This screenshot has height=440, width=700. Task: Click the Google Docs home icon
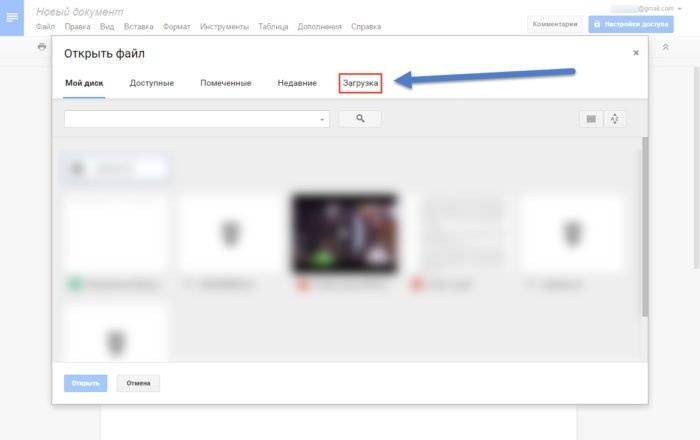(x=12, y=18)
